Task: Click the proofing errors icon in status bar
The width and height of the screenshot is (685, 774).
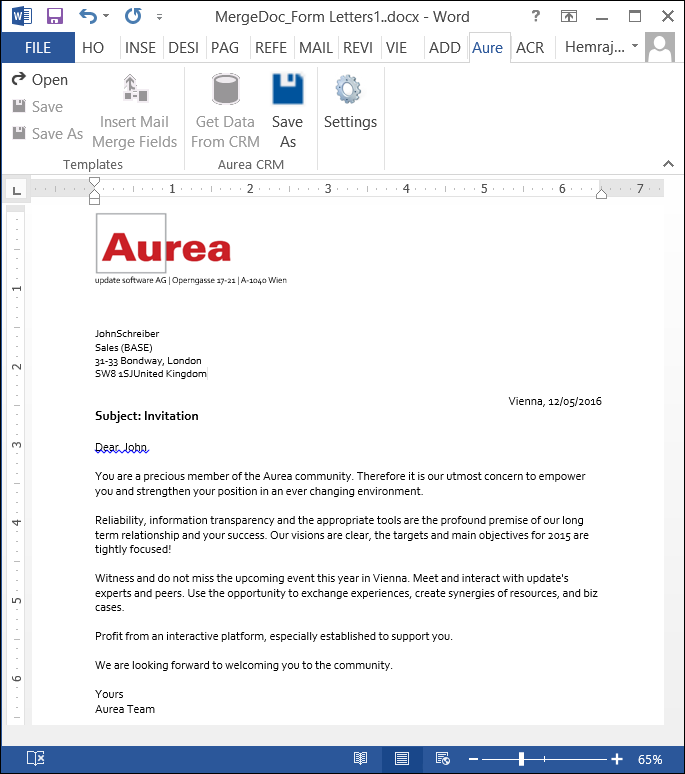Action: (36, 758)
